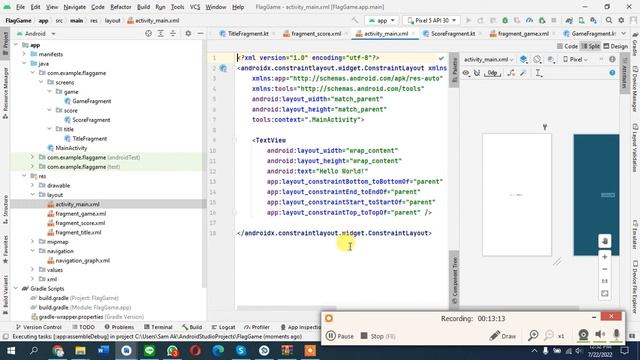Screen dimensions: 640x360
Task: Collapse the screens folder in tree
Action: tap(41, 82)
